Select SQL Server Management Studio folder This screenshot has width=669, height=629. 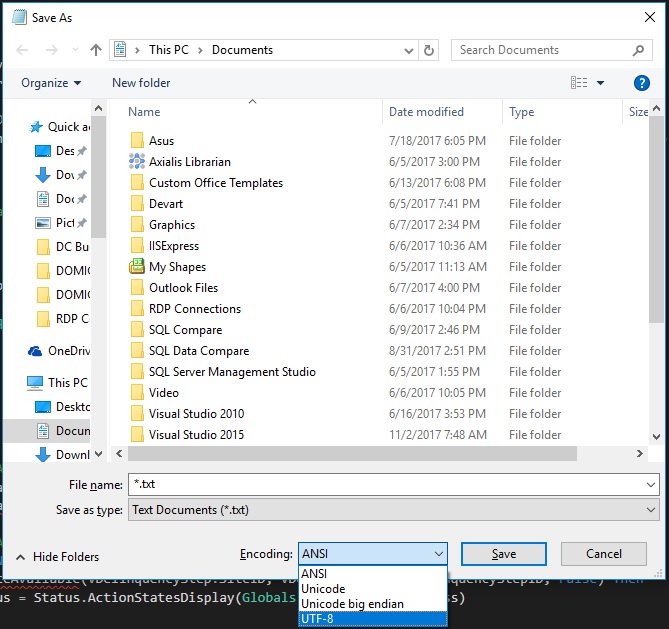(232, 372)
